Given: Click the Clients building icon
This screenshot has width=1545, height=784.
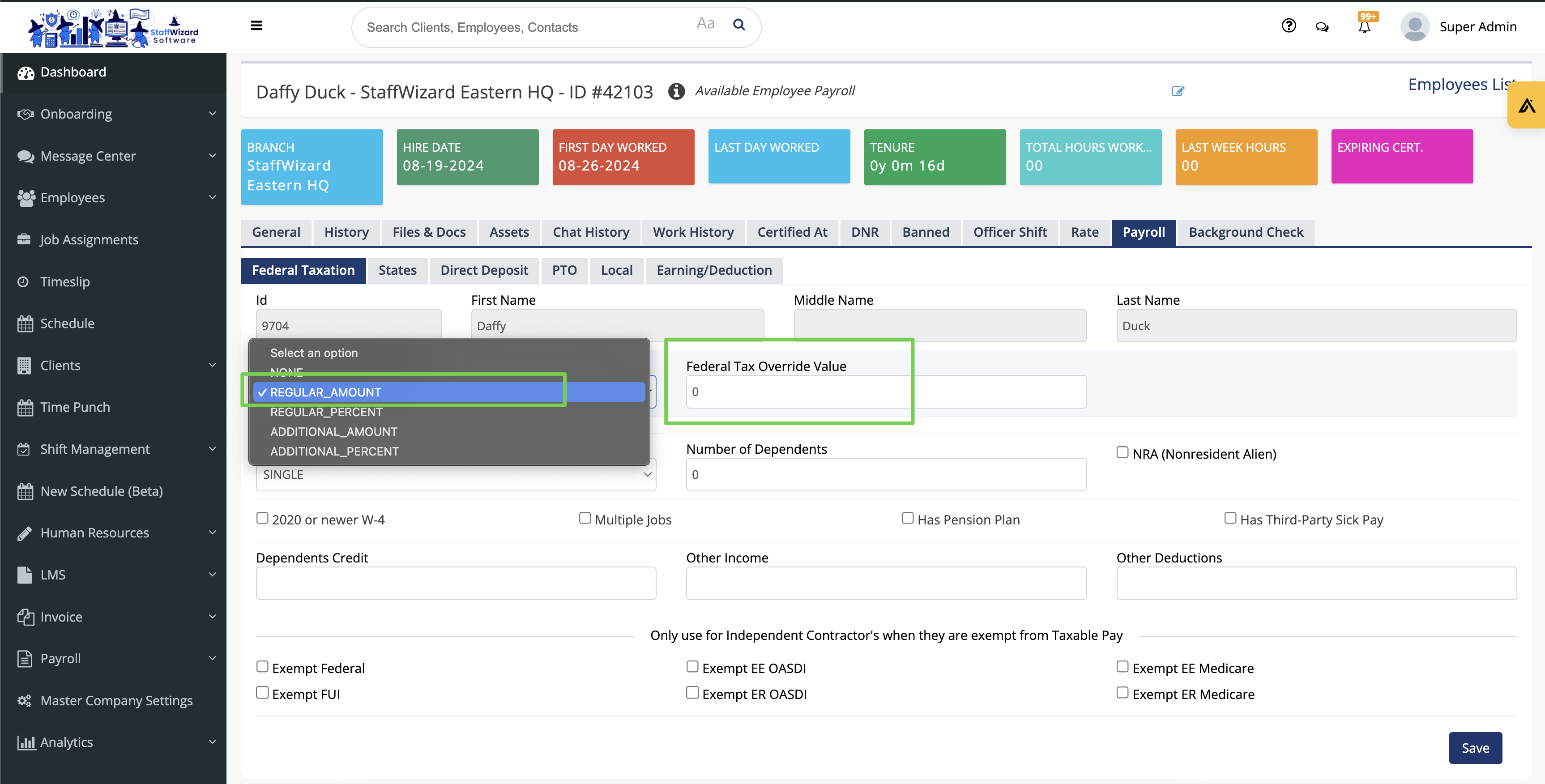Looking at the screenshot, I should click(x=24, y=365).
